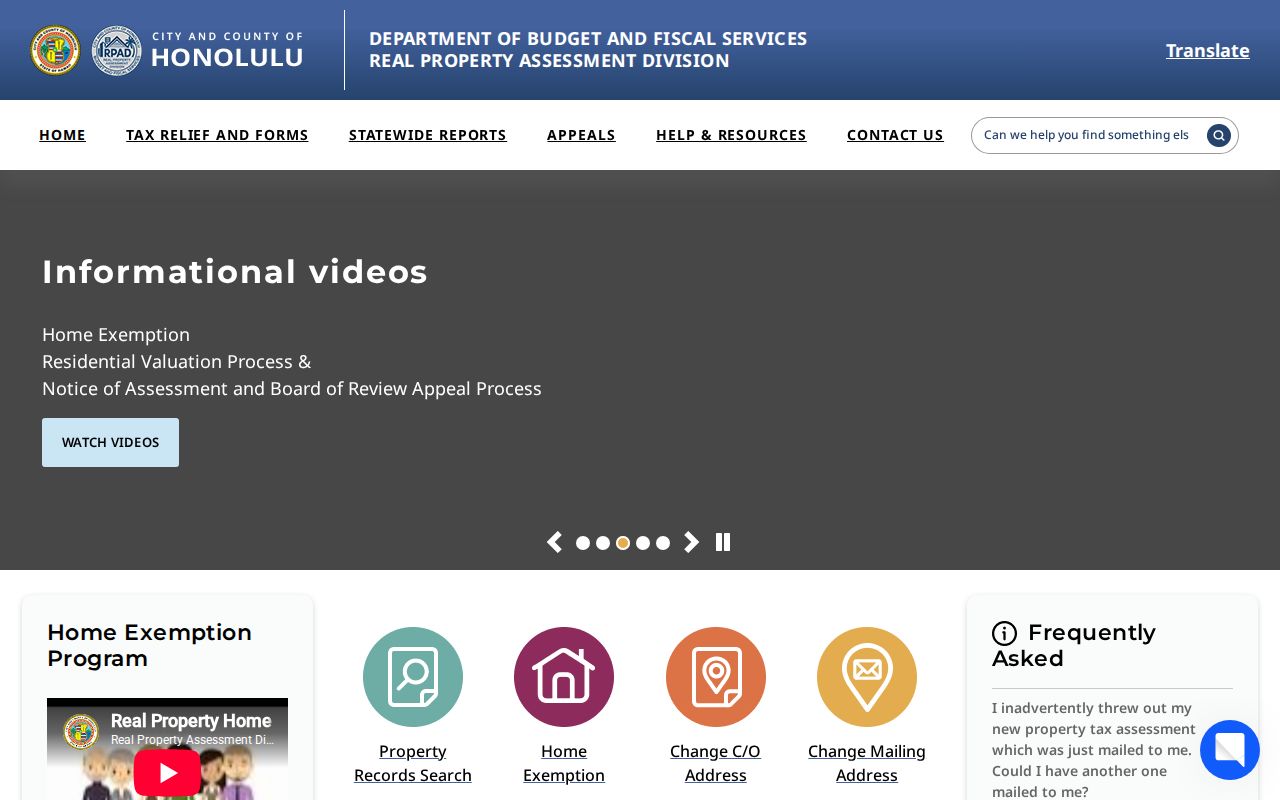
Task: Go to previous slide with left chevron
Action: click(x=554, y=542)
